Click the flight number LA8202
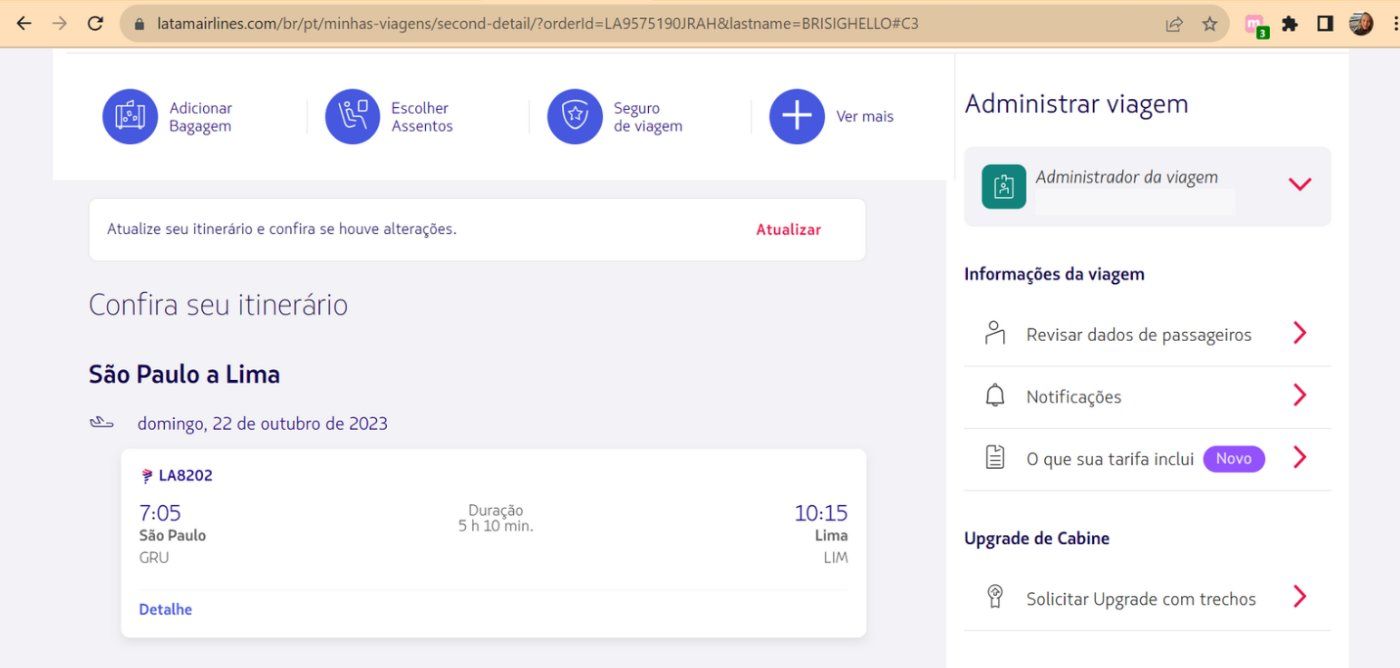The width and height of the screenshot is (1400, 668). [x=185, y=476]
